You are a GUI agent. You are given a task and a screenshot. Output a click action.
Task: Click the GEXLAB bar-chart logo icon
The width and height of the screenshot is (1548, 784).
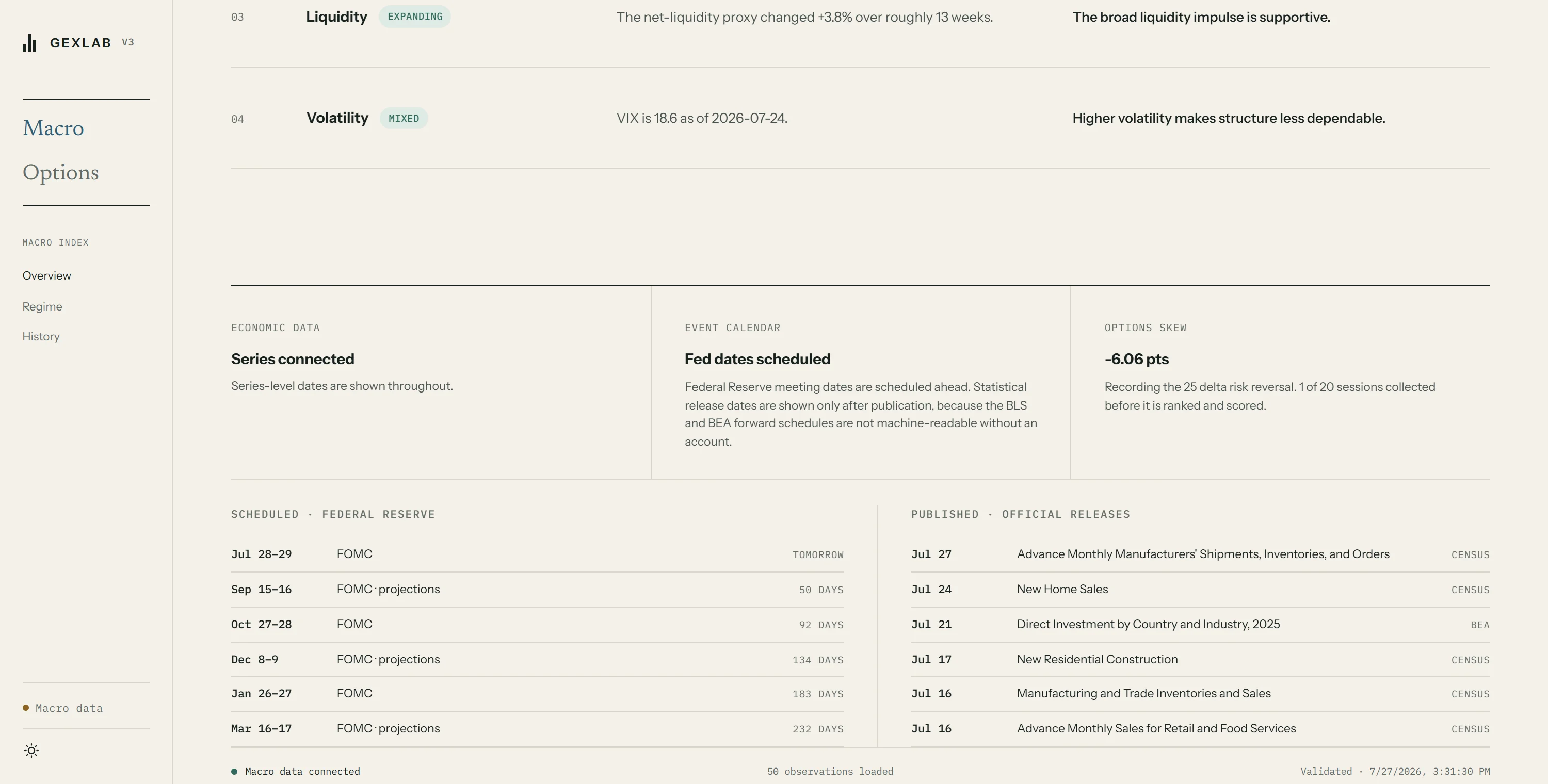coord(29,43)
